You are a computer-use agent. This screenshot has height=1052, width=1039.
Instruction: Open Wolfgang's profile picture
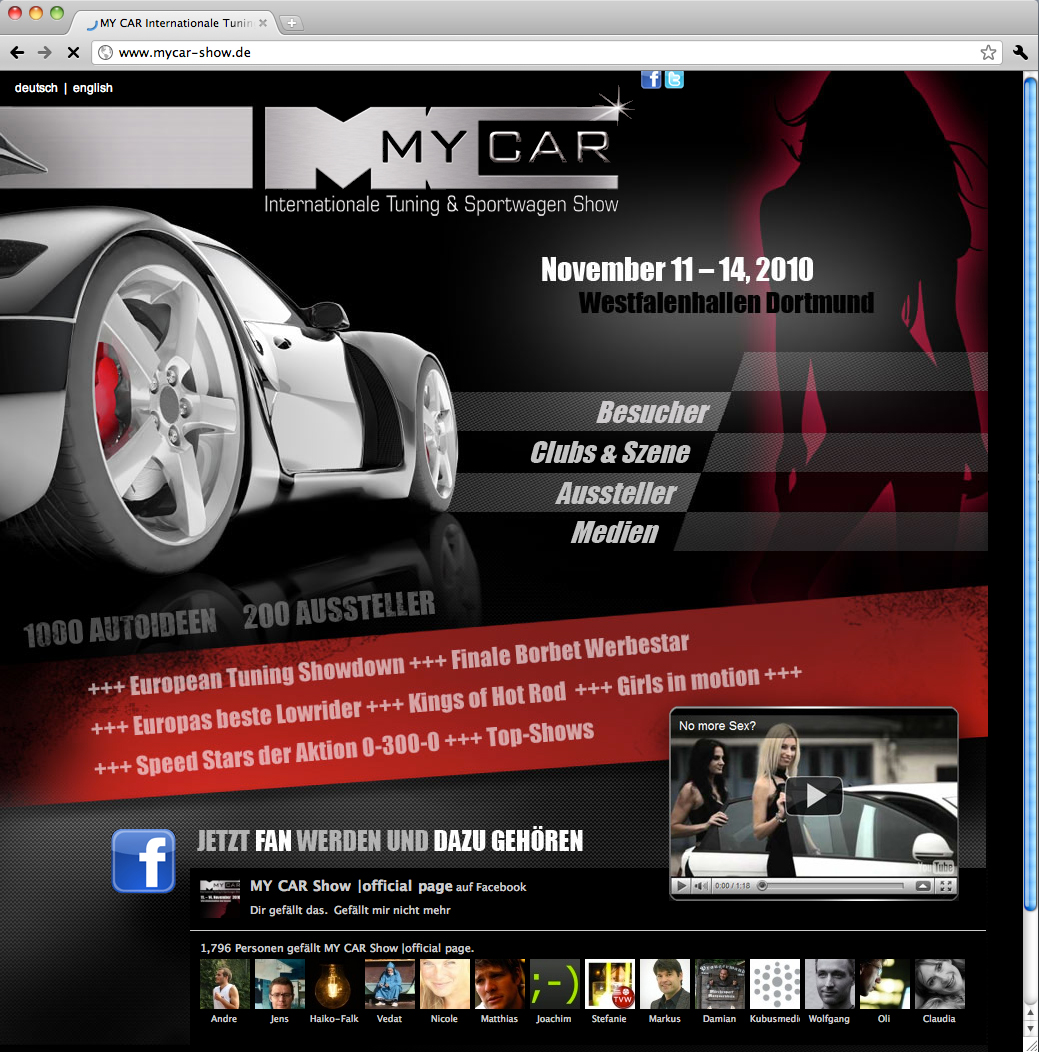tap(830, 984)
